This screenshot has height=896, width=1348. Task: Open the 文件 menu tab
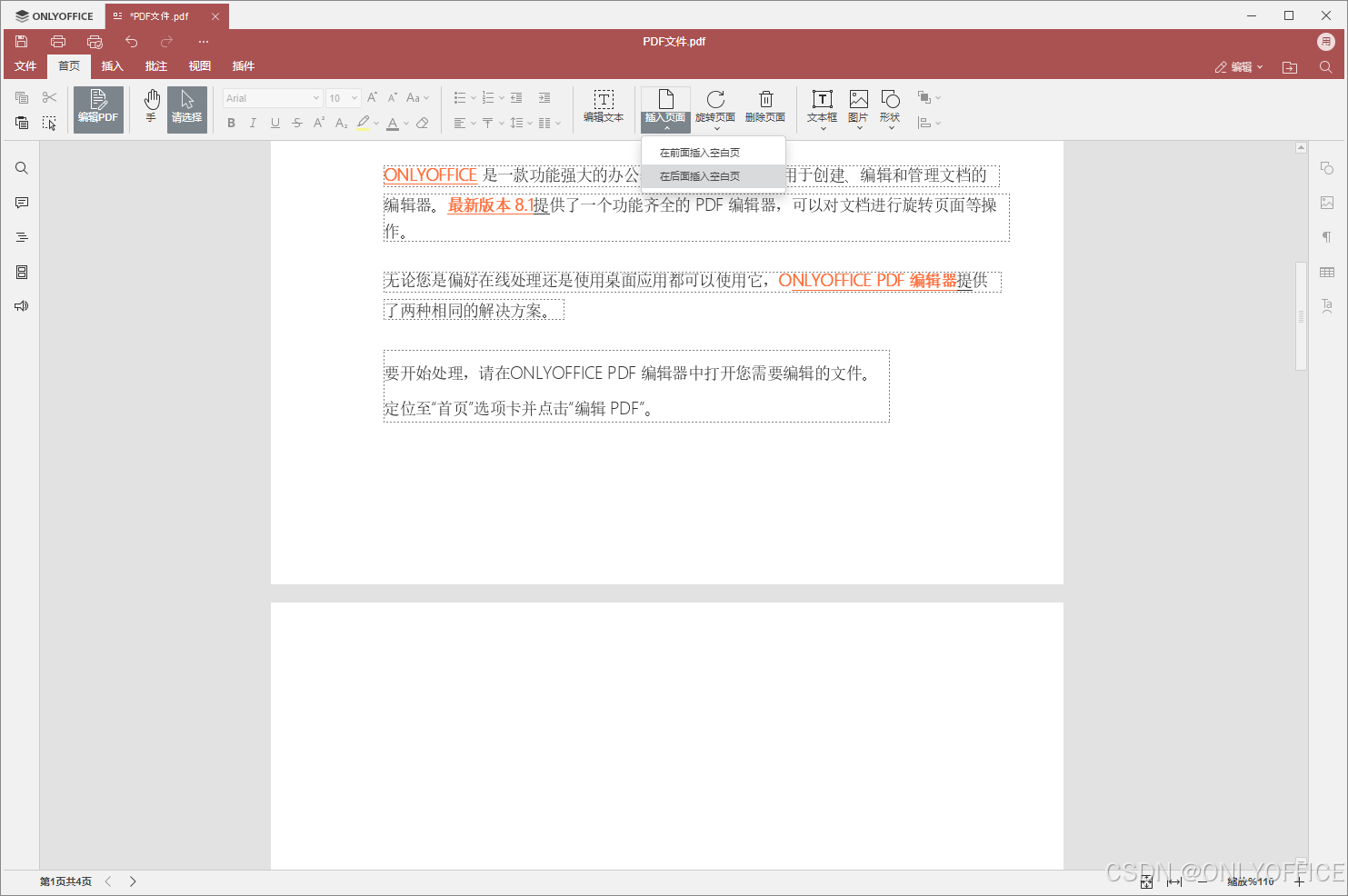pos(25,66)
